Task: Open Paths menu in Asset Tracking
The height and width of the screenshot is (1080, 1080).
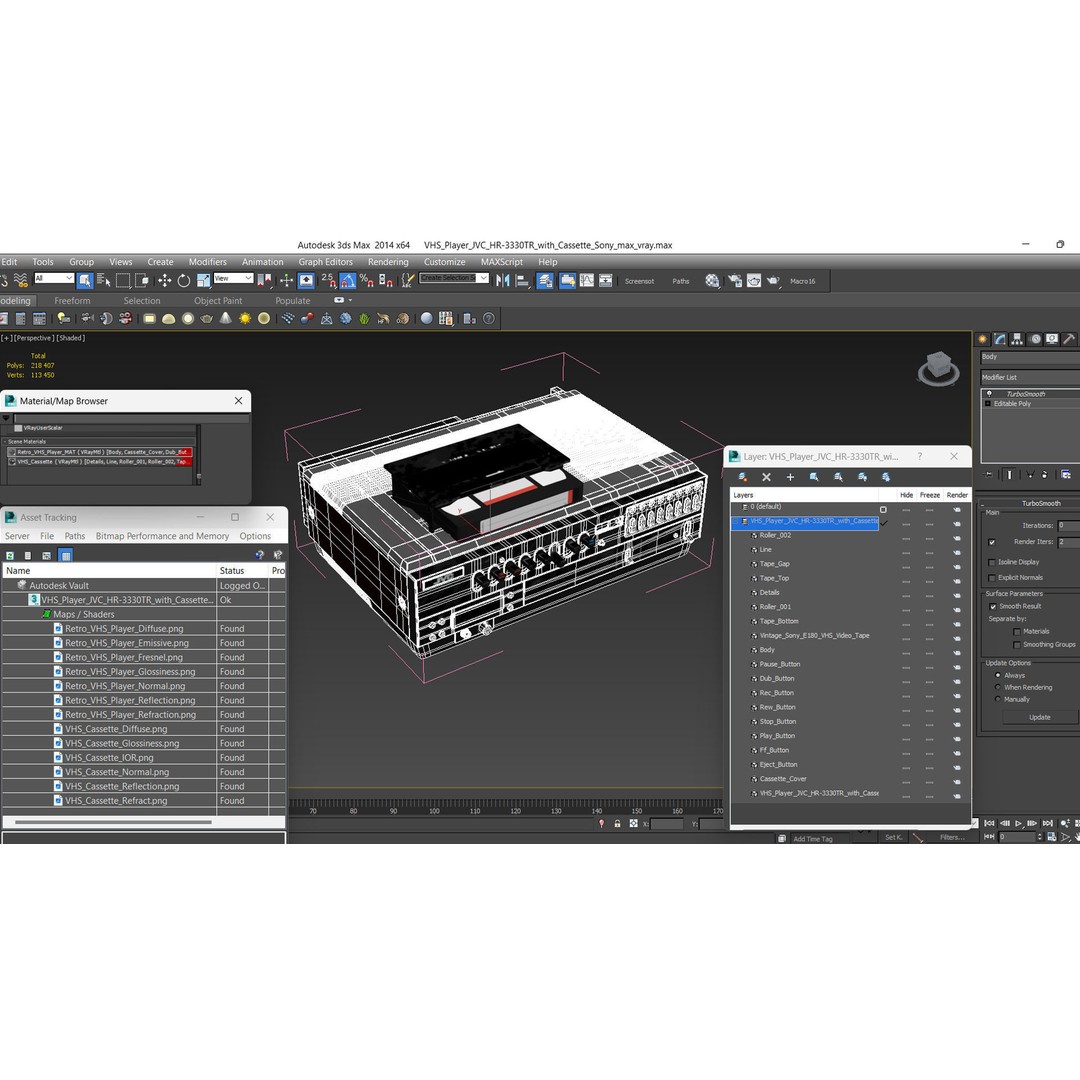Action: click(74, 536)
